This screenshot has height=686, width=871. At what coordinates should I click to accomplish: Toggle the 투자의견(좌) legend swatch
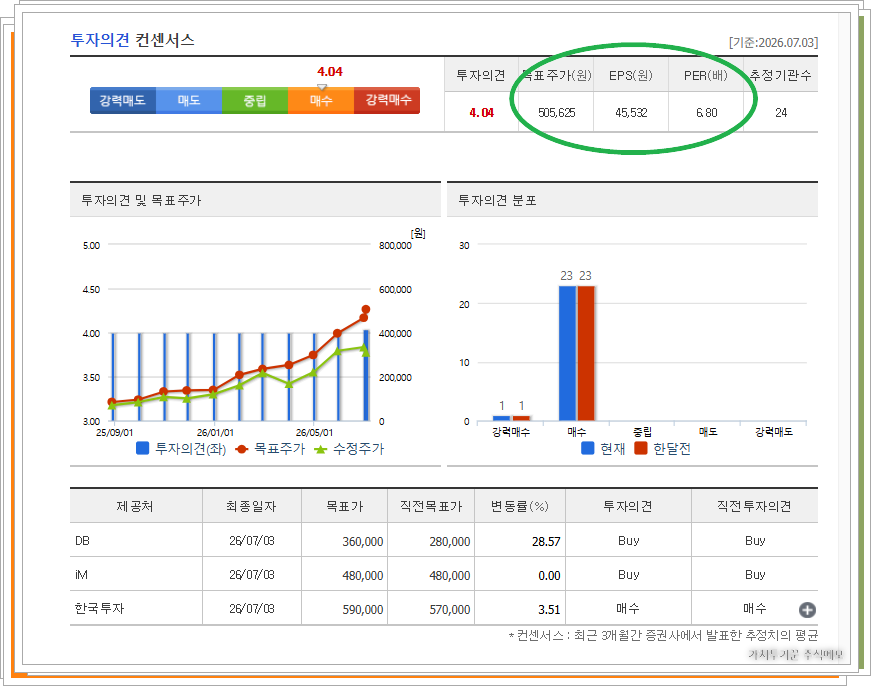[x=143, y=448]
